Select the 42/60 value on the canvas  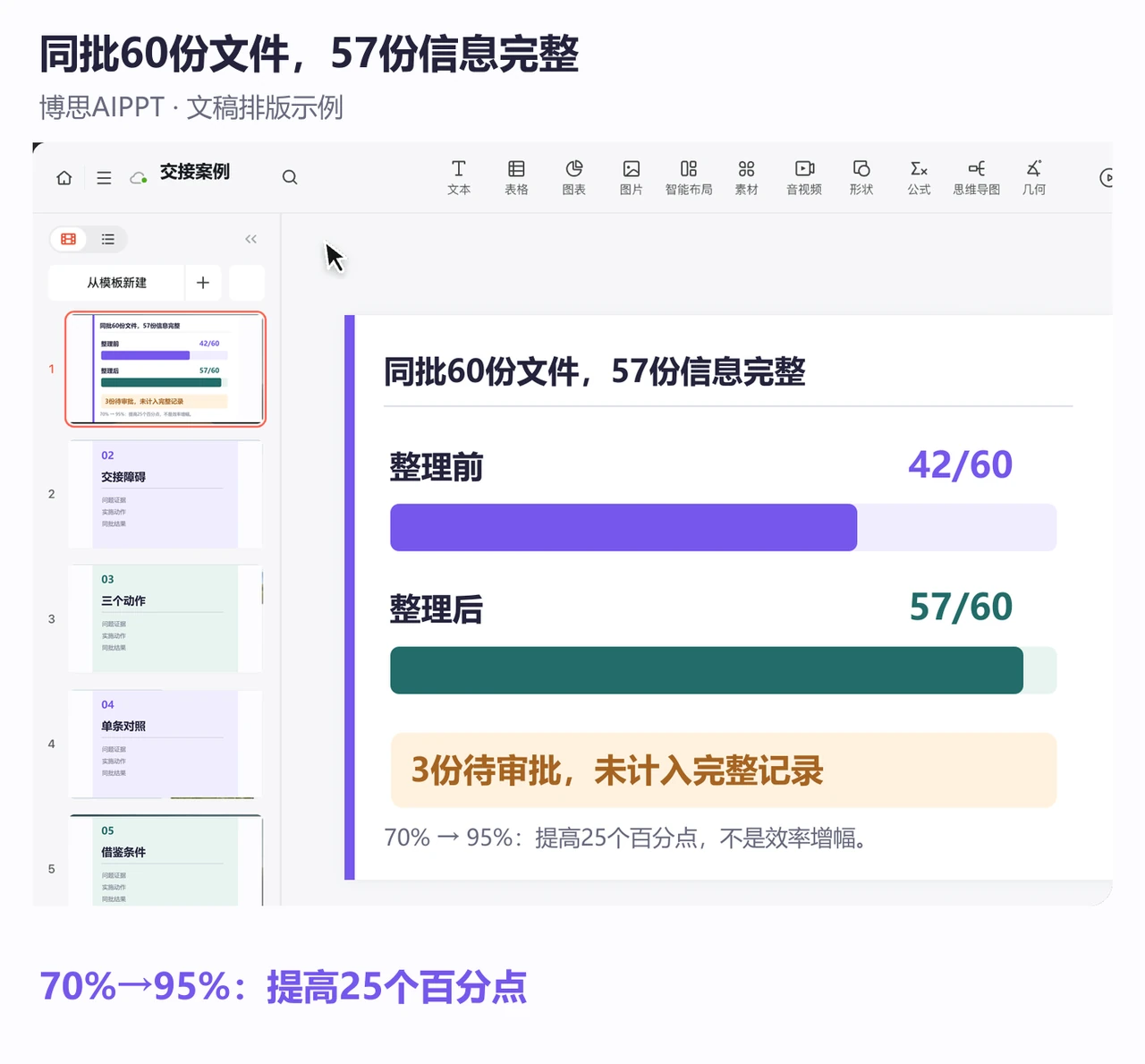pos(961,464)
